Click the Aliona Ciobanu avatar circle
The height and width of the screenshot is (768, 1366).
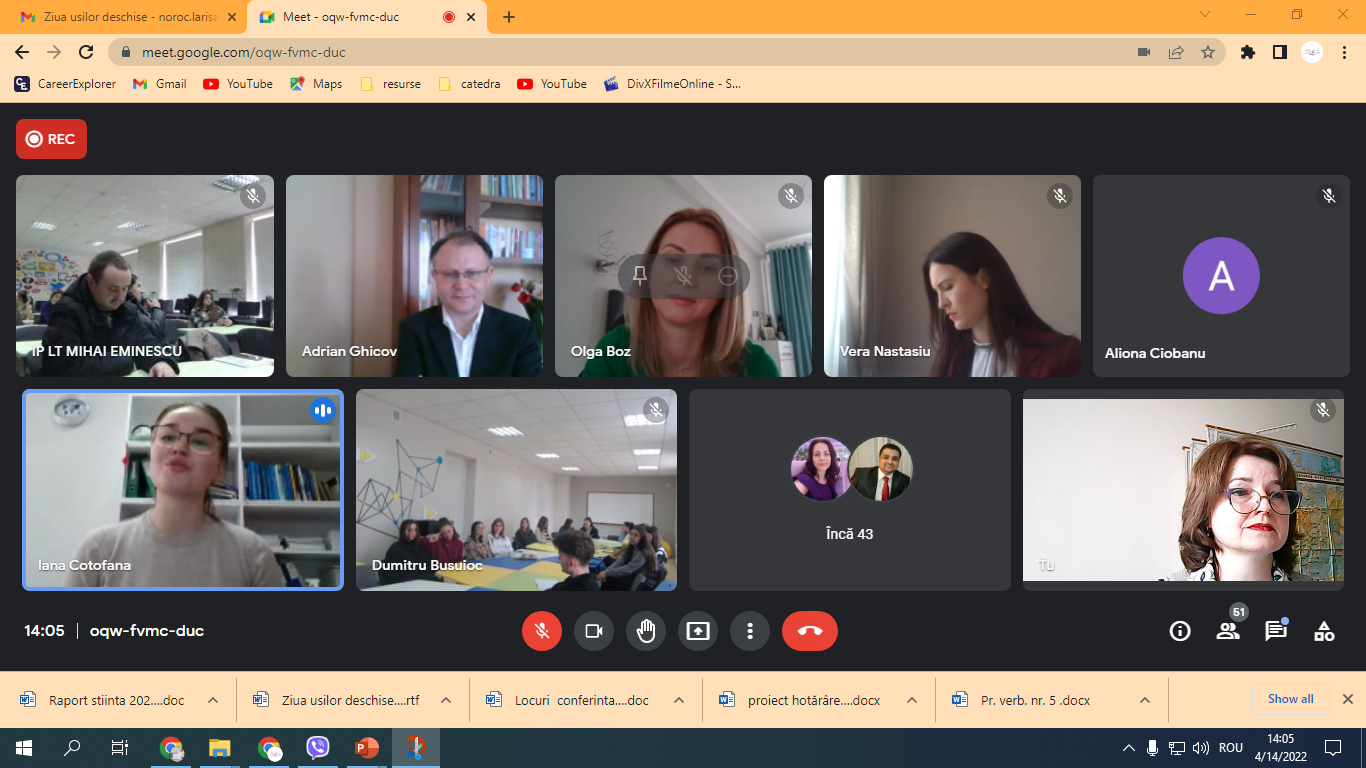[x=1221, y=276]
